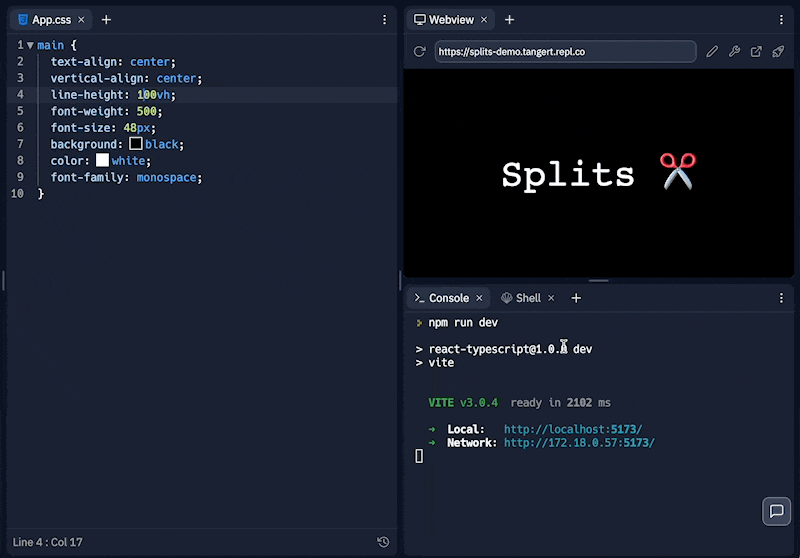Click the rocket deploy icon
This screenshot has width=800, height=558.
[x=778, y=52]
